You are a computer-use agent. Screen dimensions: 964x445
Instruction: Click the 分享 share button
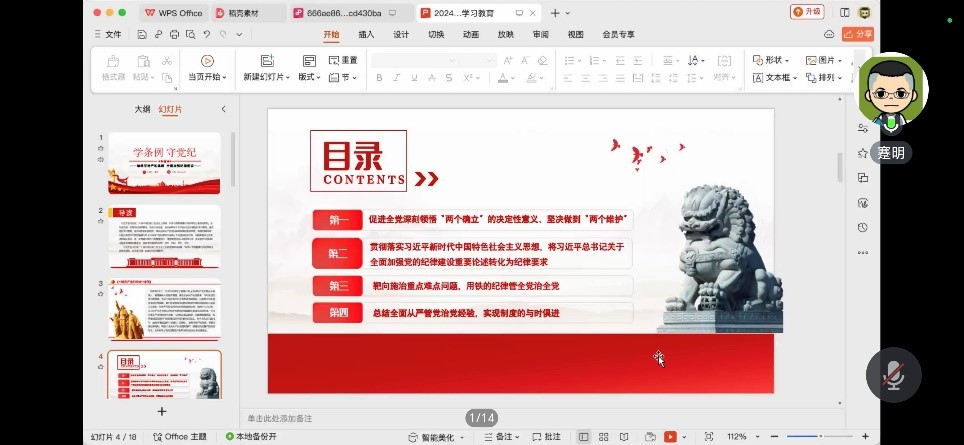(x=857, y=34)
